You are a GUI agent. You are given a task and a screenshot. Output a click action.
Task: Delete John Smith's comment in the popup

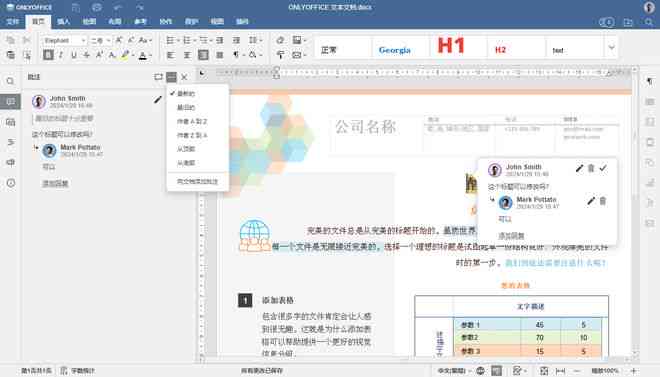tap(591, 168)
